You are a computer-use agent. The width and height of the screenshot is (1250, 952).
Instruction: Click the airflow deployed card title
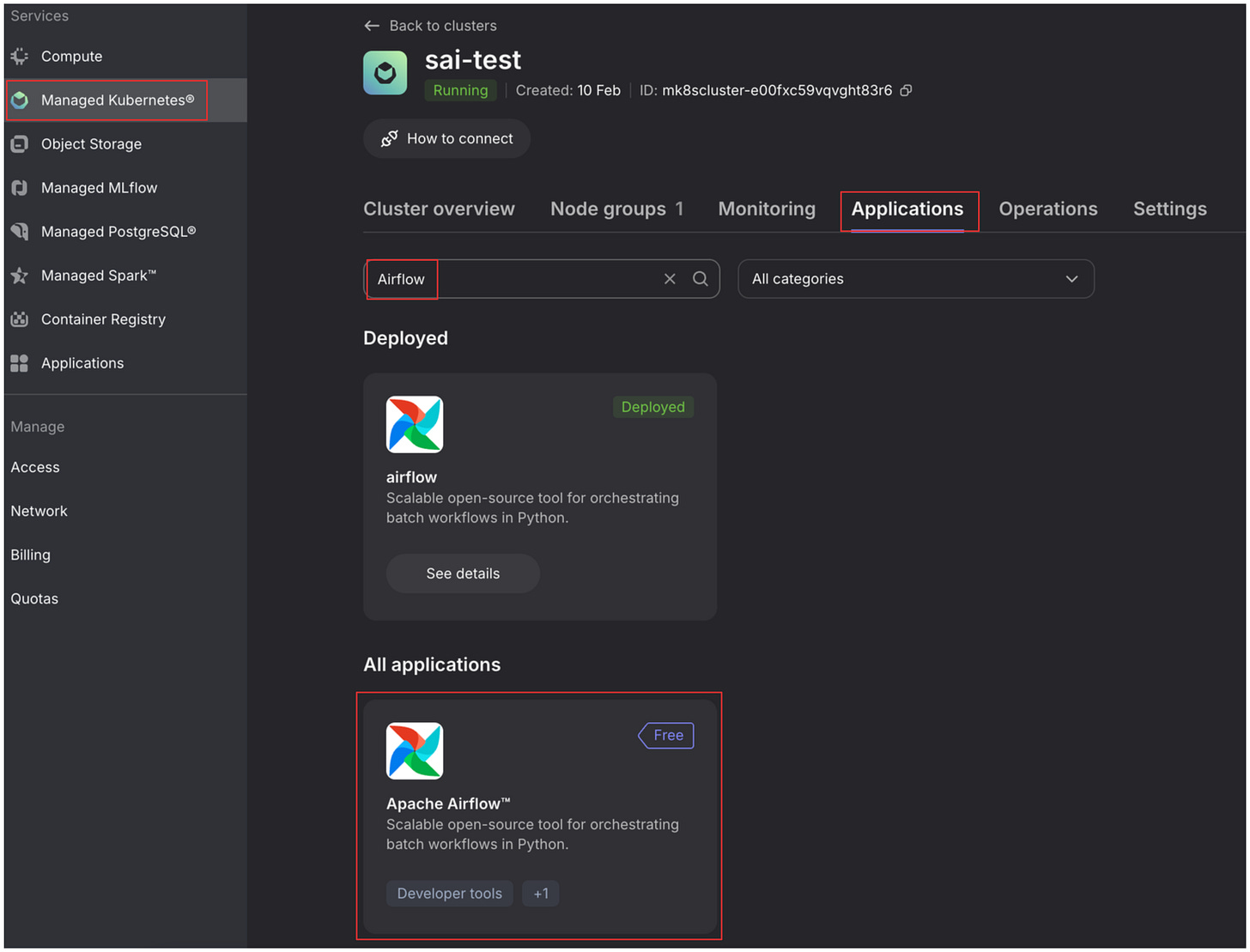coord(411,477)
